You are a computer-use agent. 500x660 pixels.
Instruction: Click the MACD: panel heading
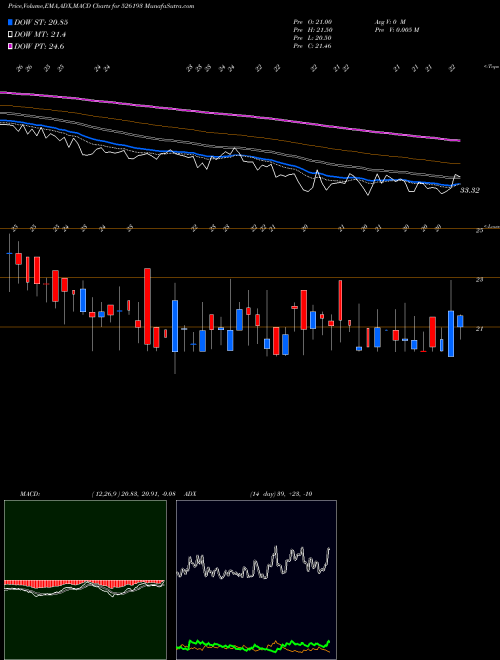[30, 494]
